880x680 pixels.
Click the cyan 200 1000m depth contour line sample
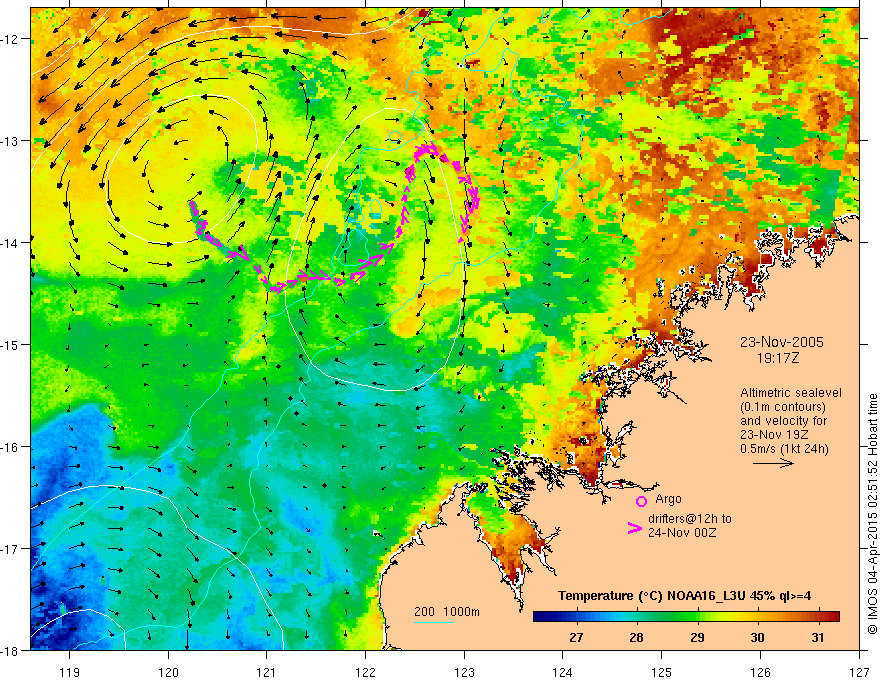434,622
